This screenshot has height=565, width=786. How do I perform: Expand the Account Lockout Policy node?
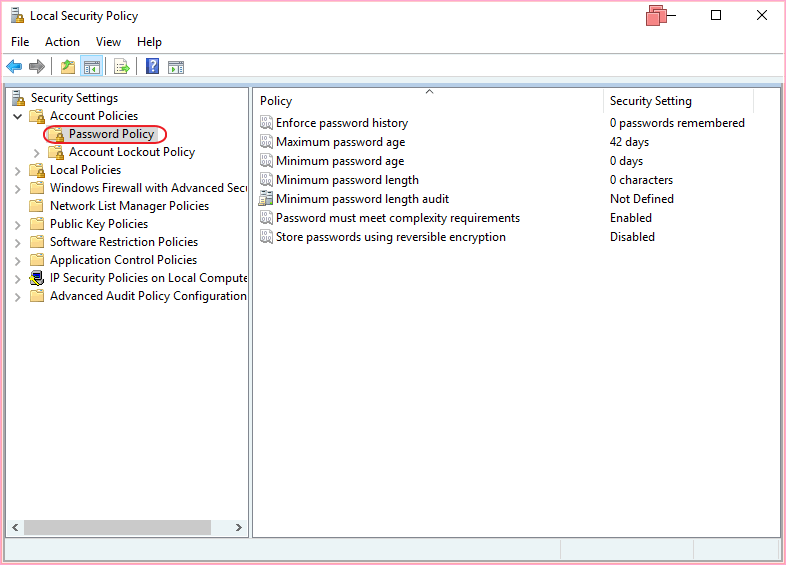coord(37,153)
